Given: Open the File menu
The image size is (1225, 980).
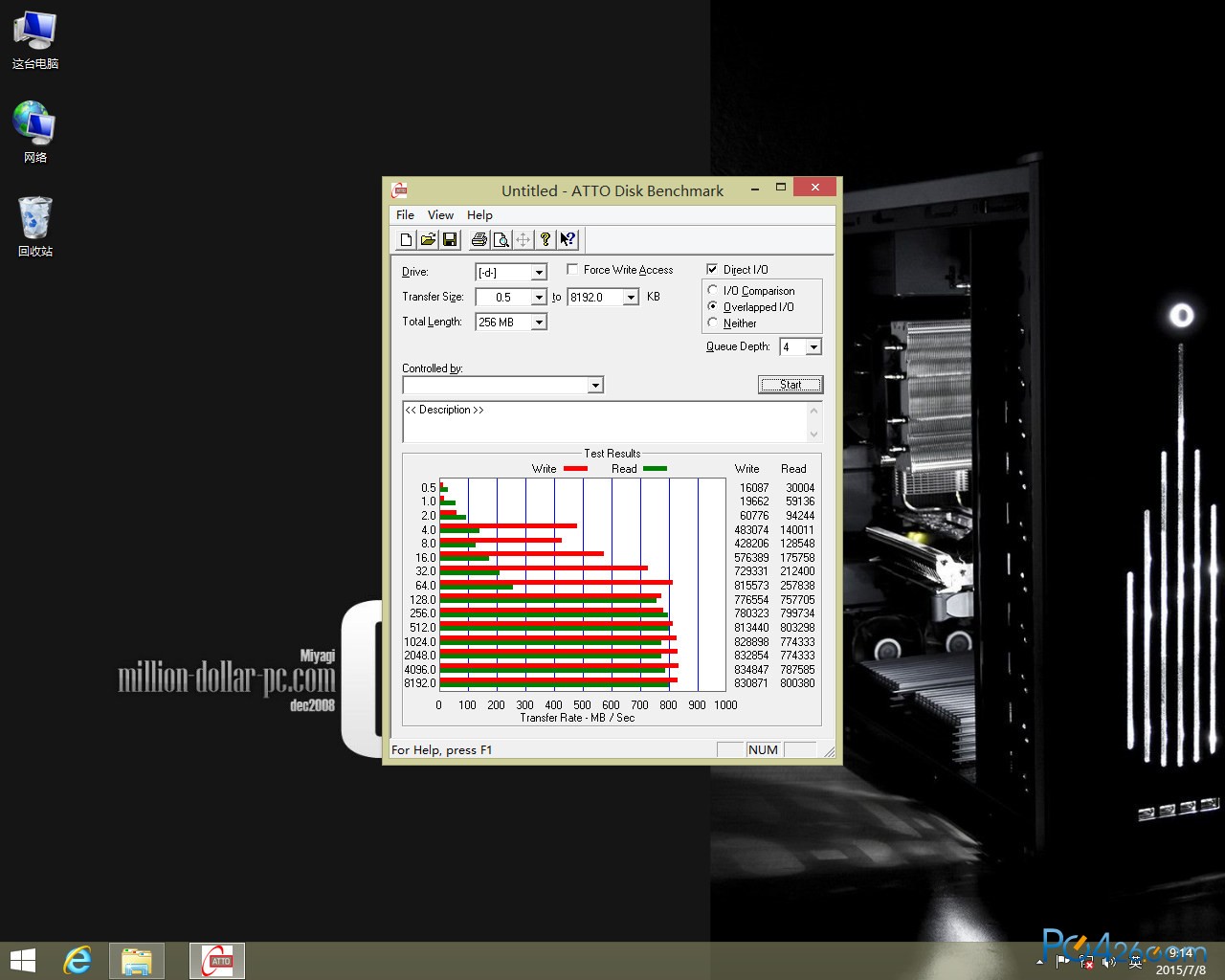Looking at the screenshot, I should 405,215.
